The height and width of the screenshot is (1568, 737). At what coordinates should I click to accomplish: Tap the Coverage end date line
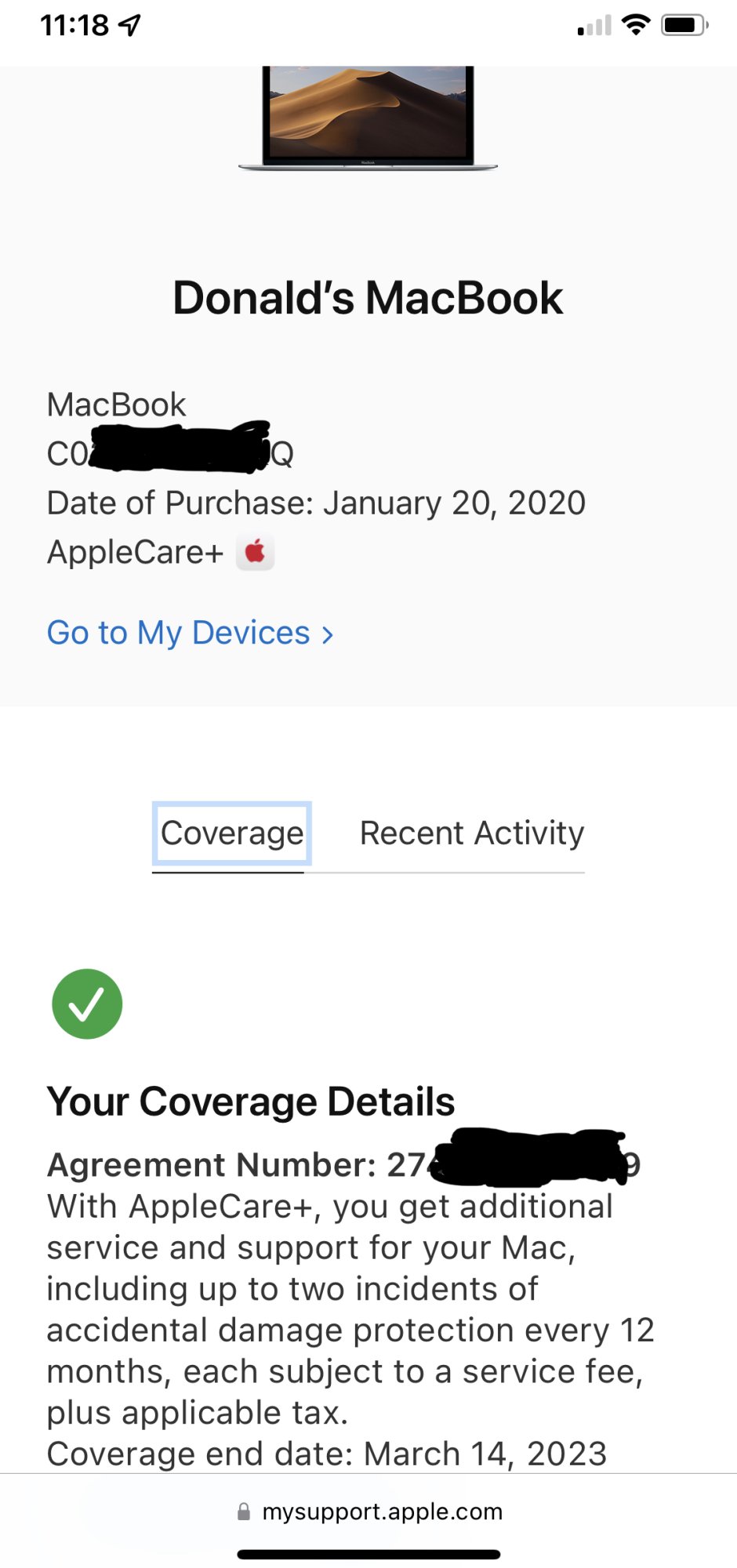tap(327, 1454)
